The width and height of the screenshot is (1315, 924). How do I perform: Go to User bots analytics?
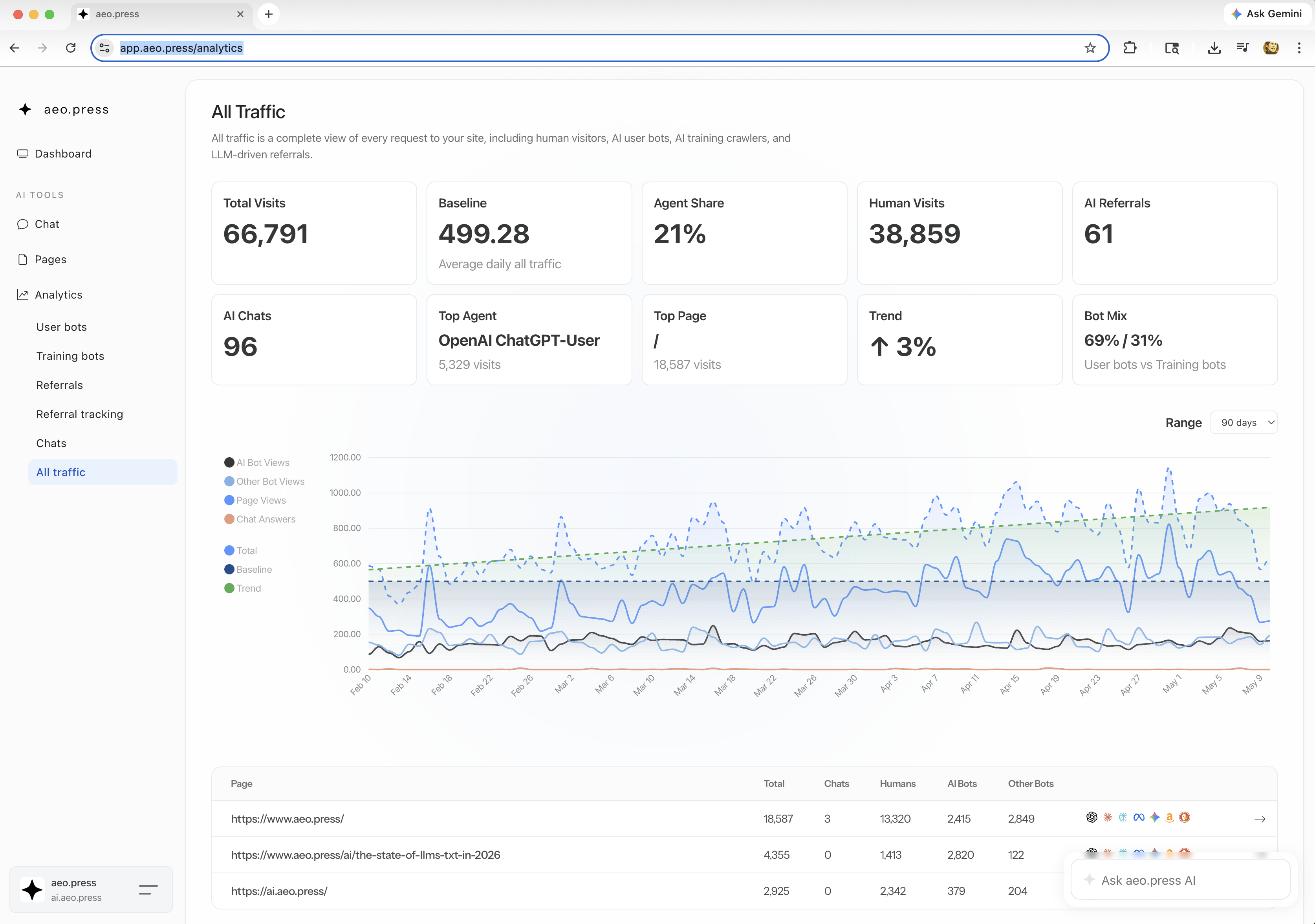pos(61,326)
